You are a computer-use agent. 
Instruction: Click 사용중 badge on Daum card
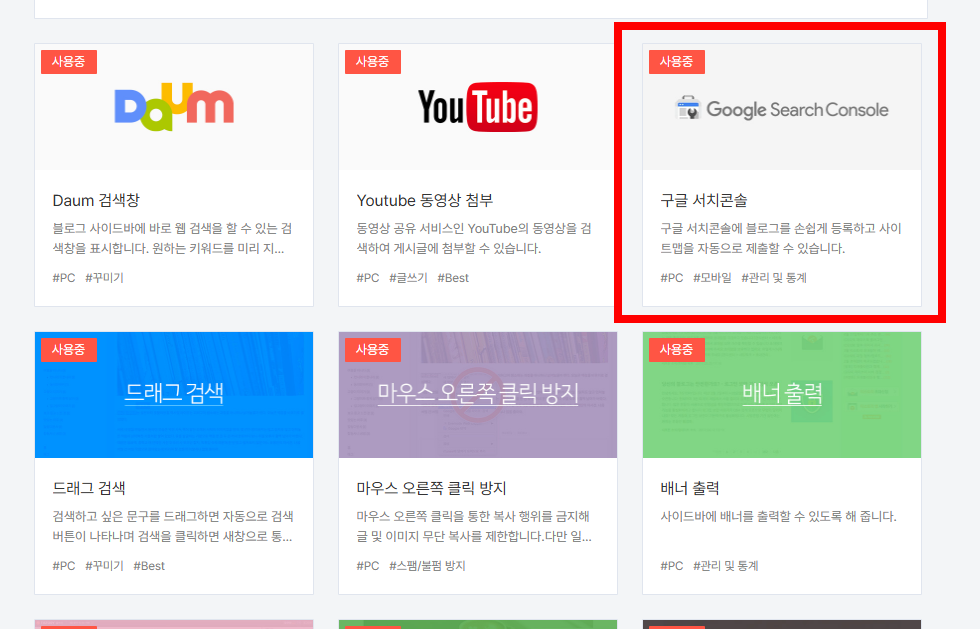click(x=69, y=62)
